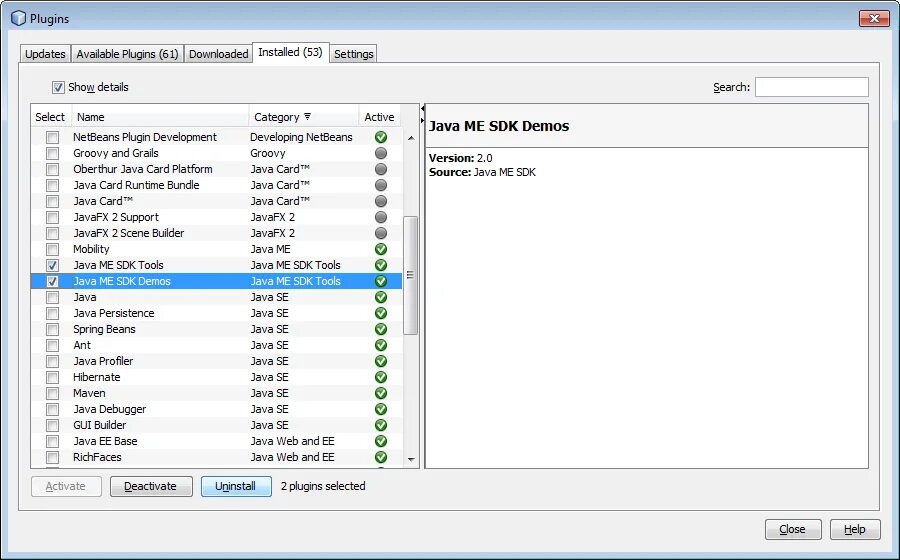Click inactive status icon for Groovy and Grails
900x560 pixels.
point(381,153)
